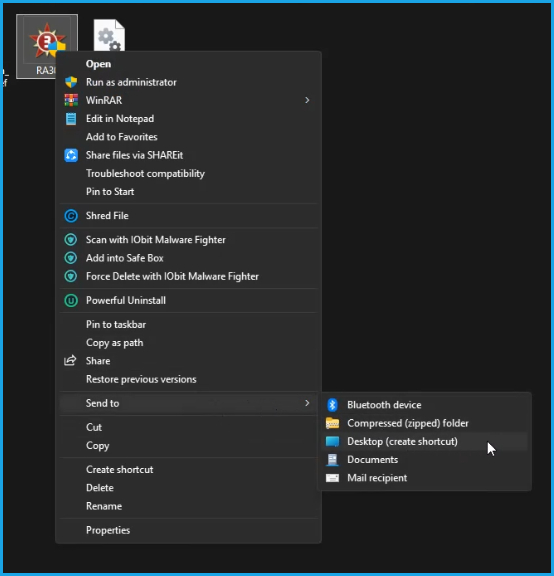Screen dimensions: 554x576
Task: Select the settings file icon with gears
Action: coord(109,36)
